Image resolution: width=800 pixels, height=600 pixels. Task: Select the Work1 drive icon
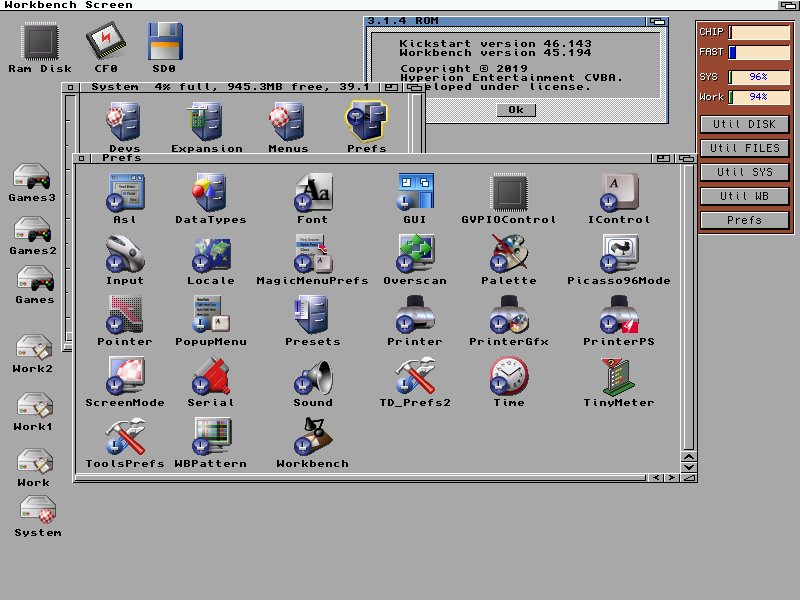(x=34, y=405)
